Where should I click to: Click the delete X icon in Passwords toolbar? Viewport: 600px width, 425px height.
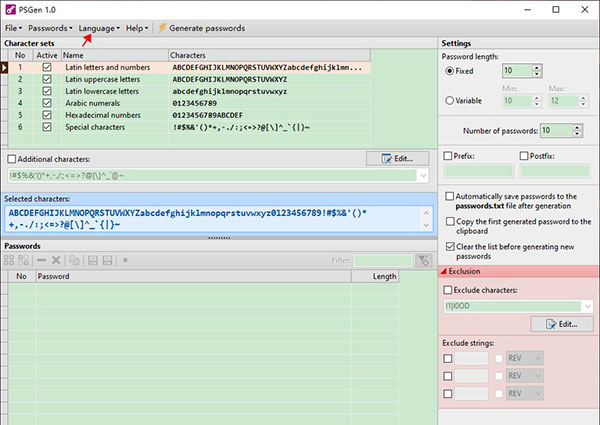57,260
